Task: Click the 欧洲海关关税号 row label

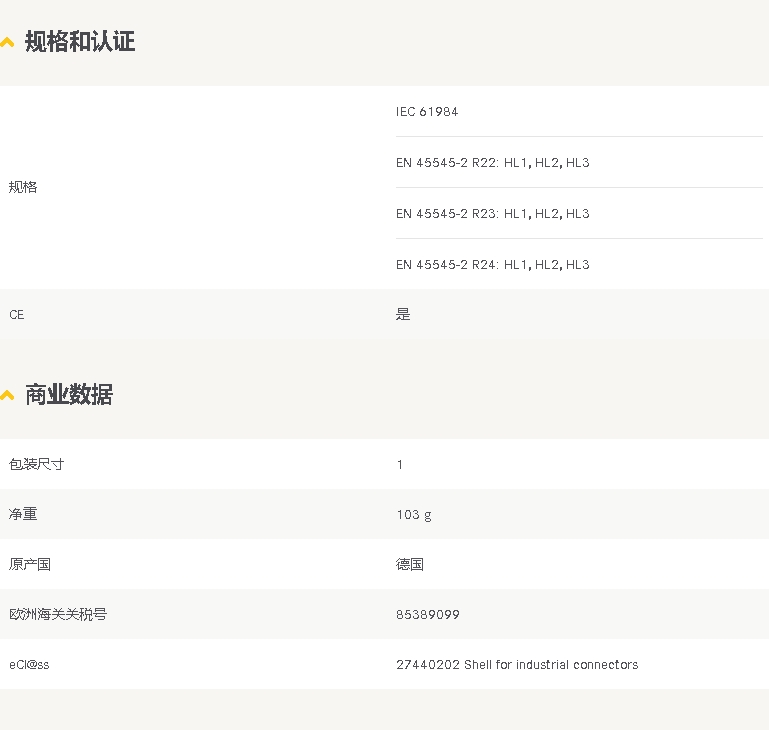Action: [x=58, y=614]
